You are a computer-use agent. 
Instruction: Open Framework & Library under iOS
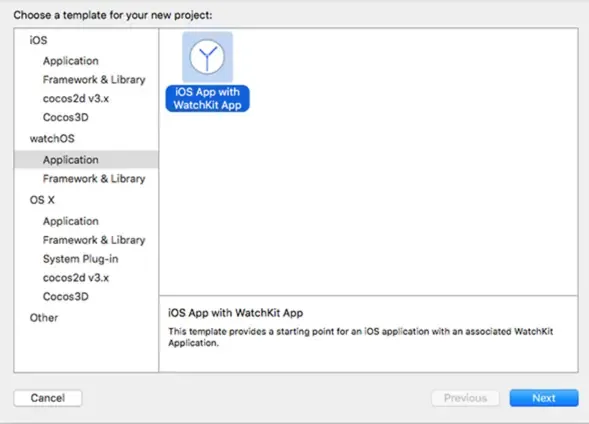[94, 80]
